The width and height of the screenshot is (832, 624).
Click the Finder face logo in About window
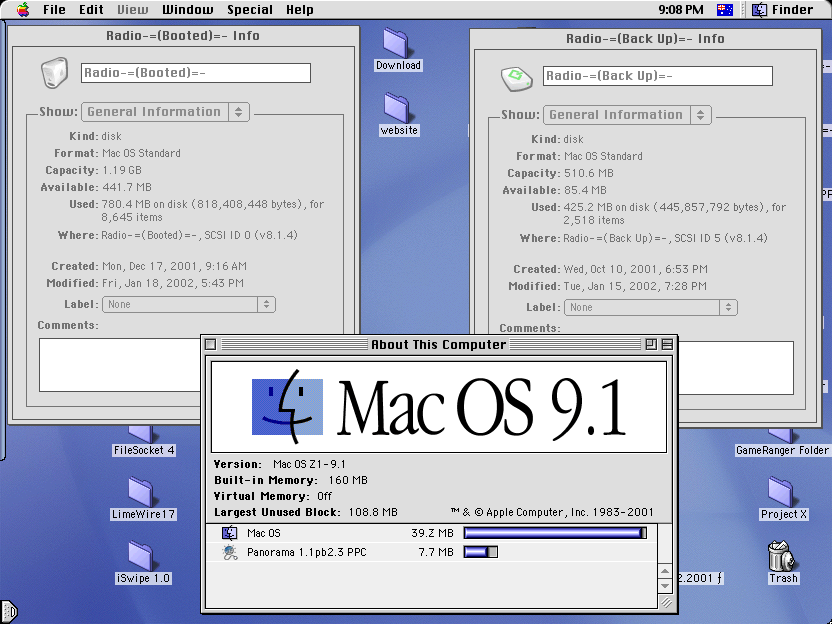(287, 407)
